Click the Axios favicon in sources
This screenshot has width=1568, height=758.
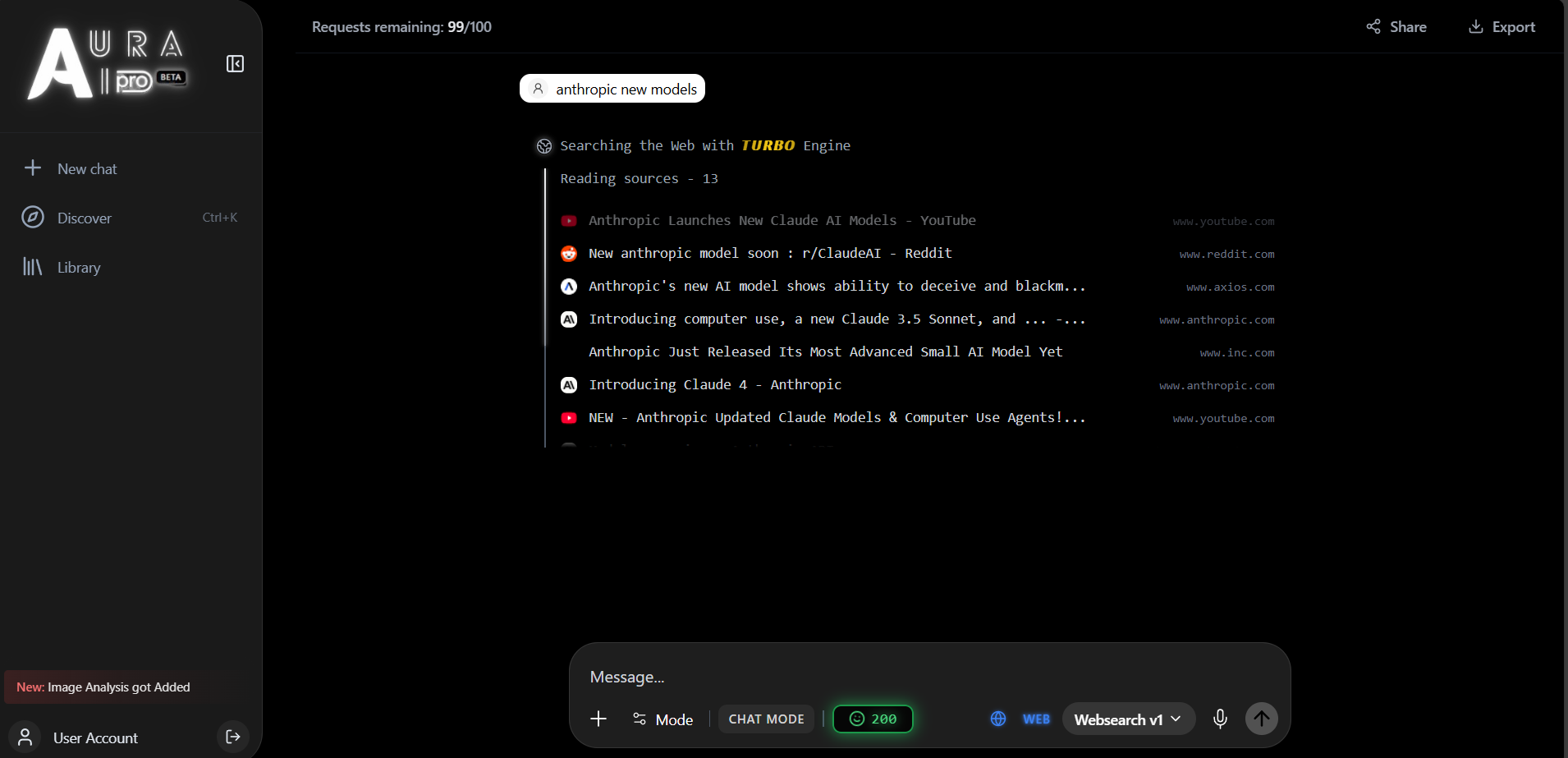[569, 287]
